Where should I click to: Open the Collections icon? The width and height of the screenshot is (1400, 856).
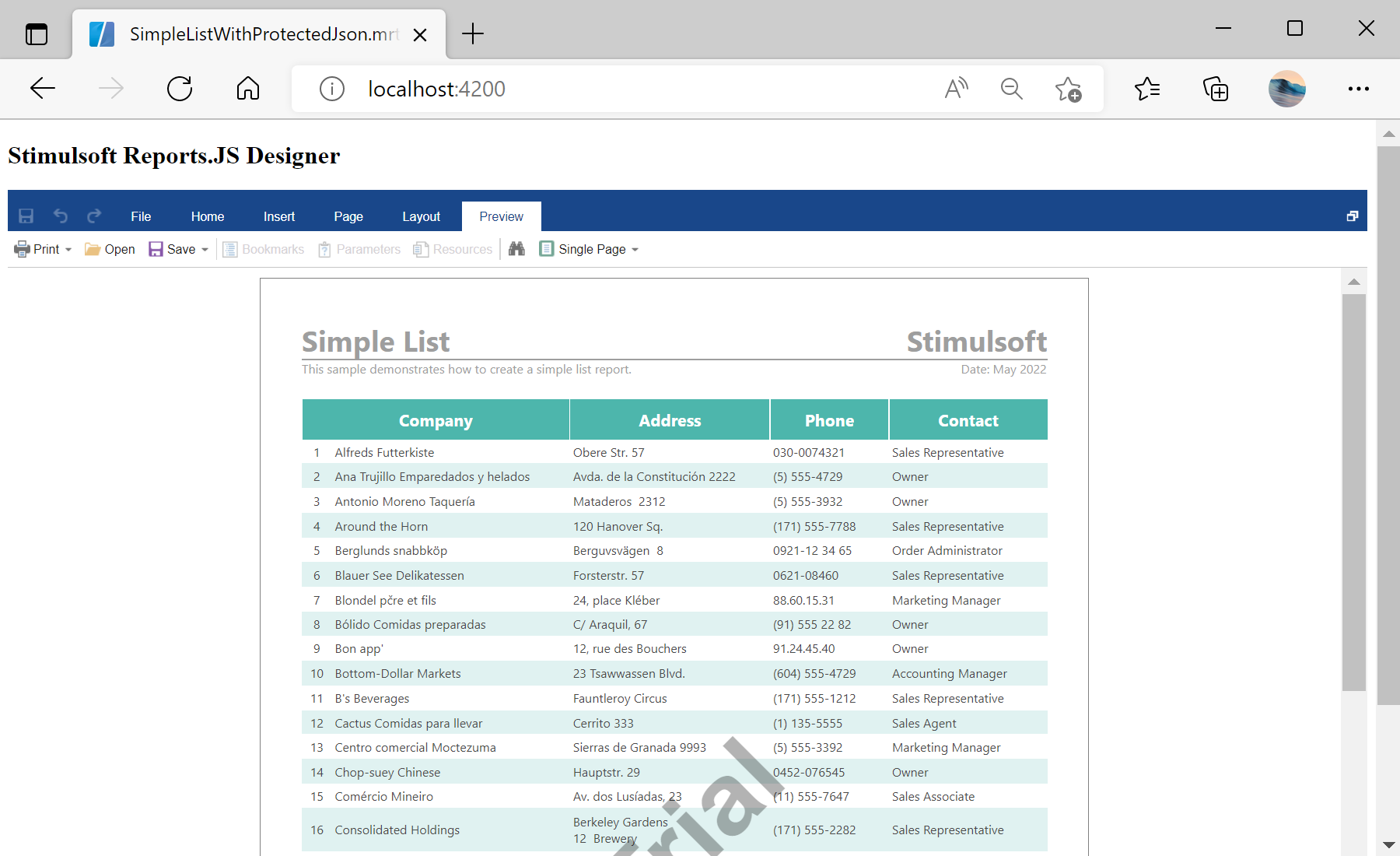(1216, 89)
